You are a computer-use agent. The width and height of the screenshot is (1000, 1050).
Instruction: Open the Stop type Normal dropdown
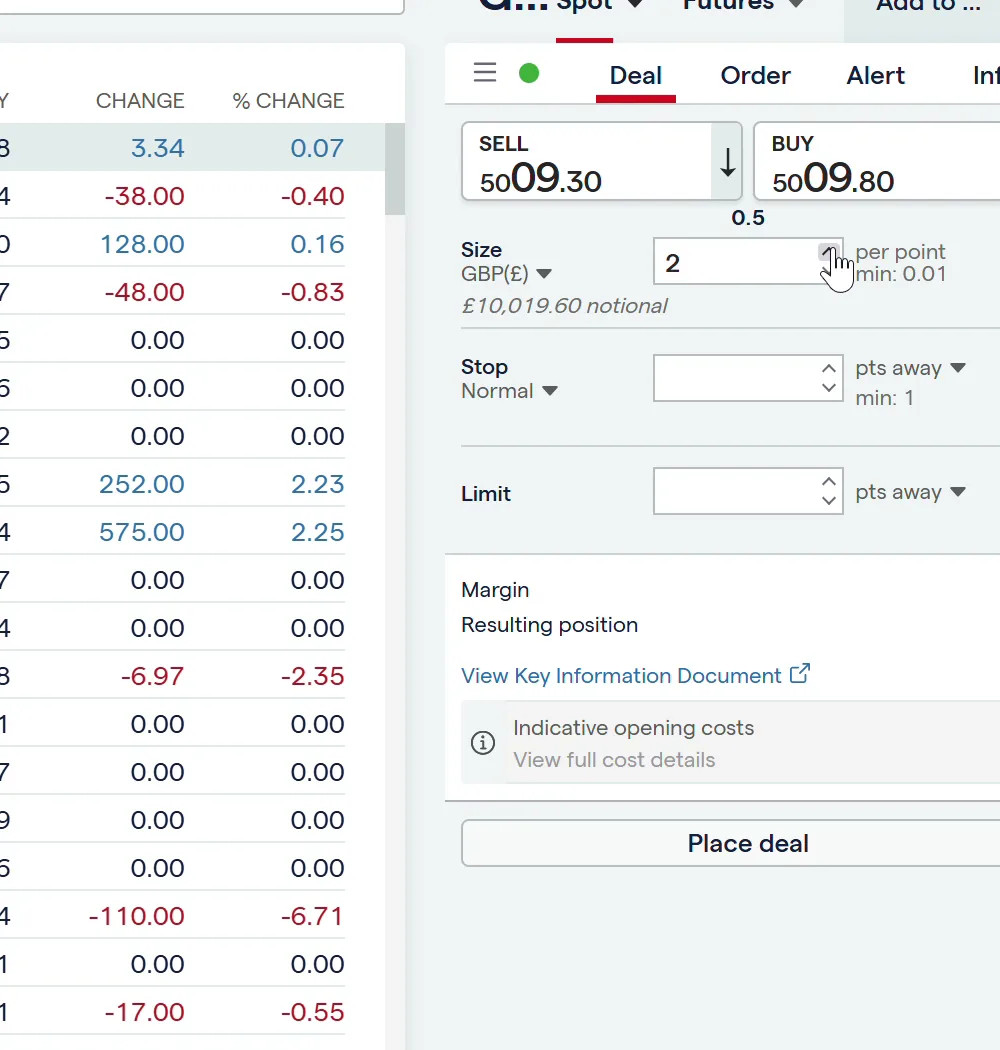click(x=509, y=391)
